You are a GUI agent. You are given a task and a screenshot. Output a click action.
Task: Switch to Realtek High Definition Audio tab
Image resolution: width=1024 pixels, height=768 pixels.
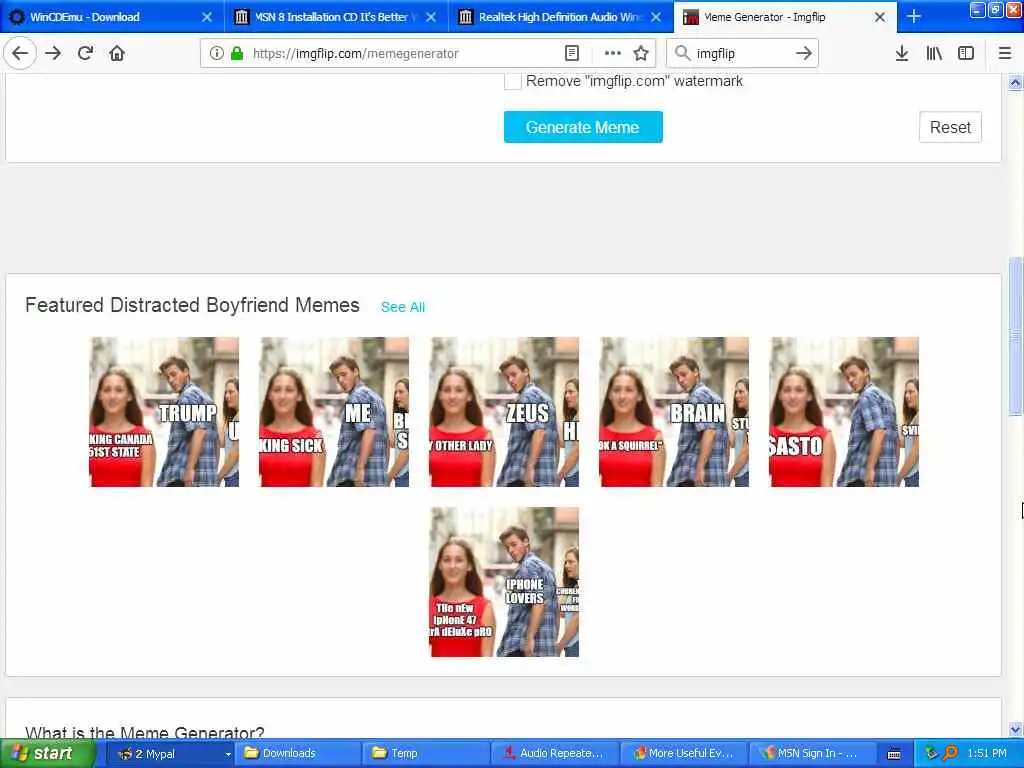561,17
